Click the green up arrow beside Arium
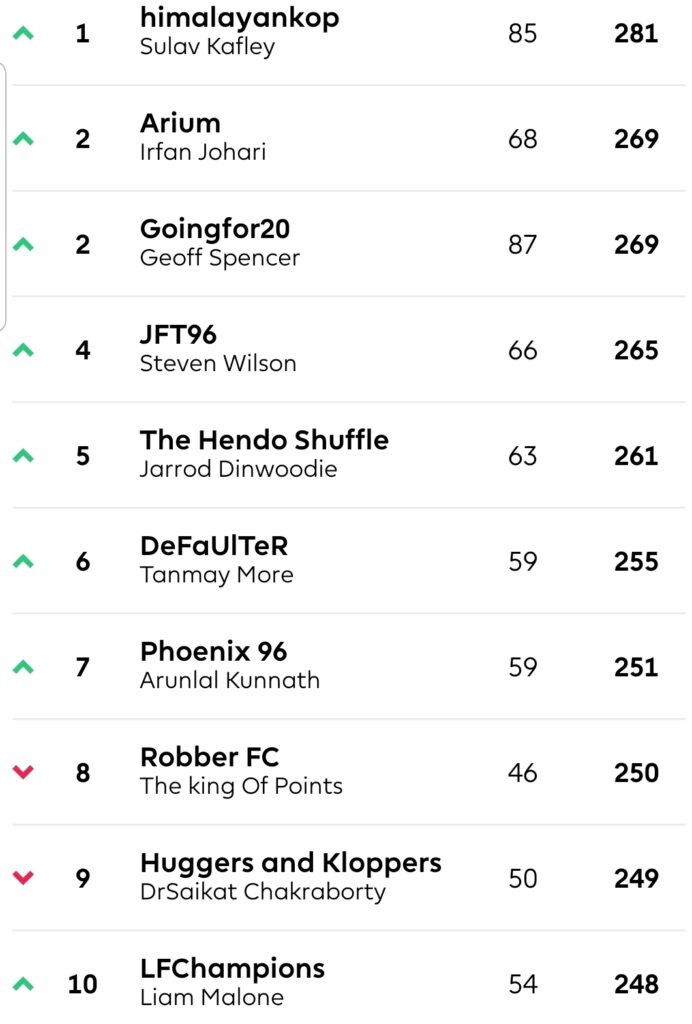The image size is (692, 1024). tap(24, 138)
